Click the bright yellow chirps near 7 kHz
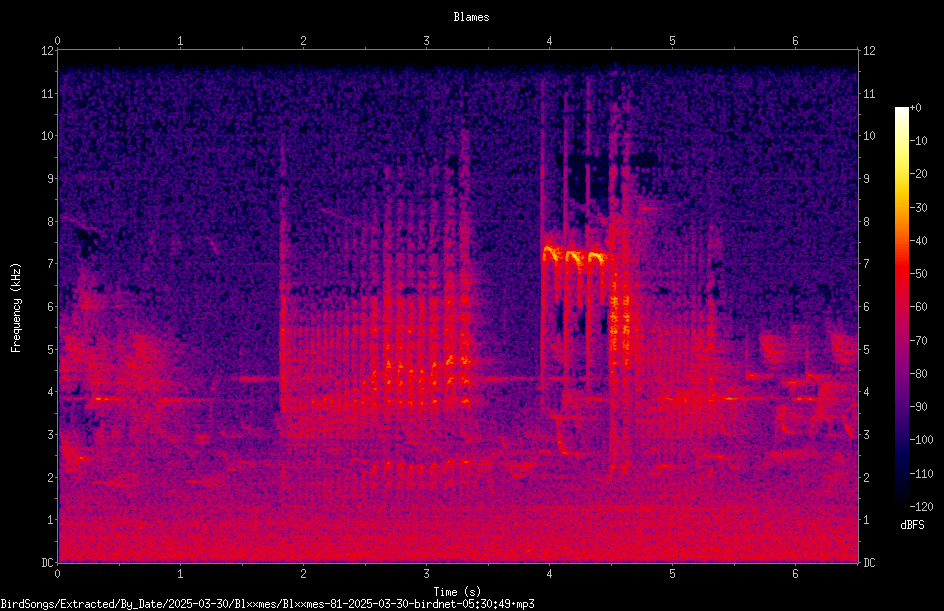 [x=574, y=258]
